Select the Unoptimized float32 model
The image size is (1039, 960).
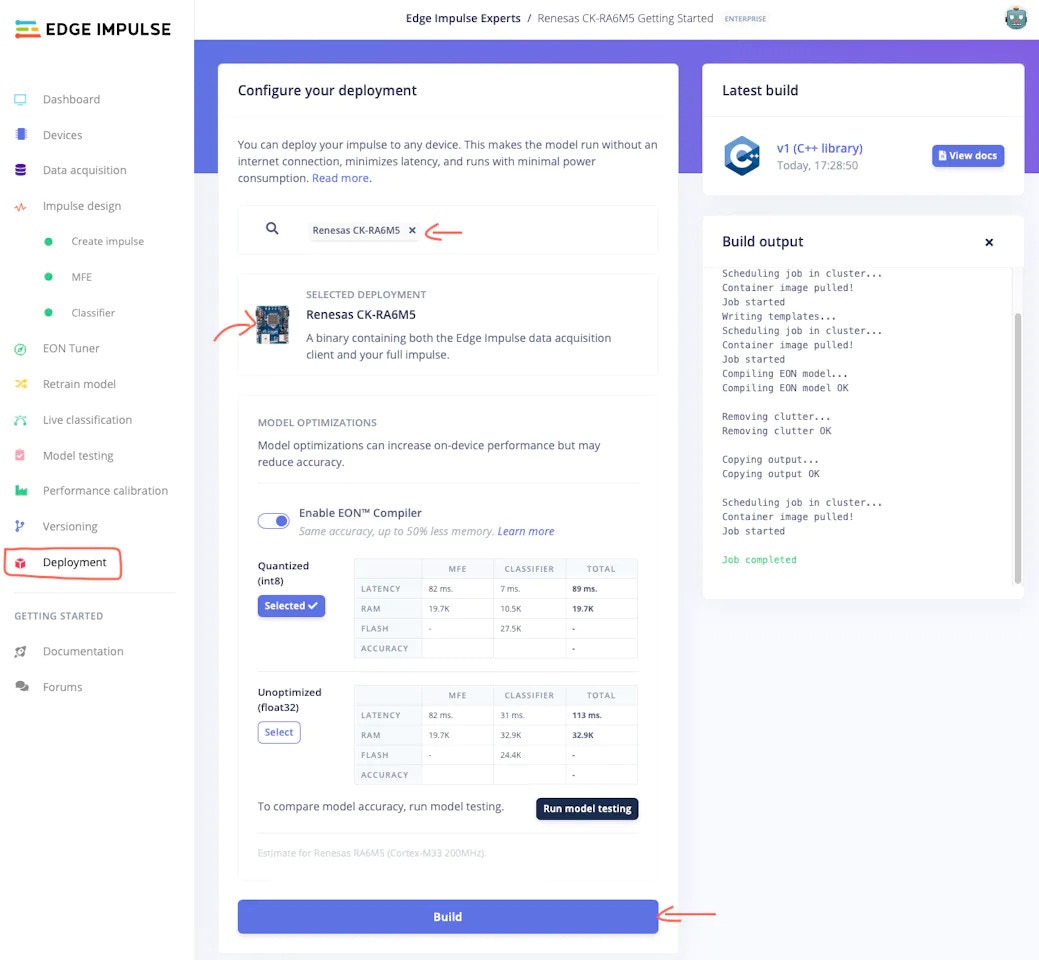279,732
